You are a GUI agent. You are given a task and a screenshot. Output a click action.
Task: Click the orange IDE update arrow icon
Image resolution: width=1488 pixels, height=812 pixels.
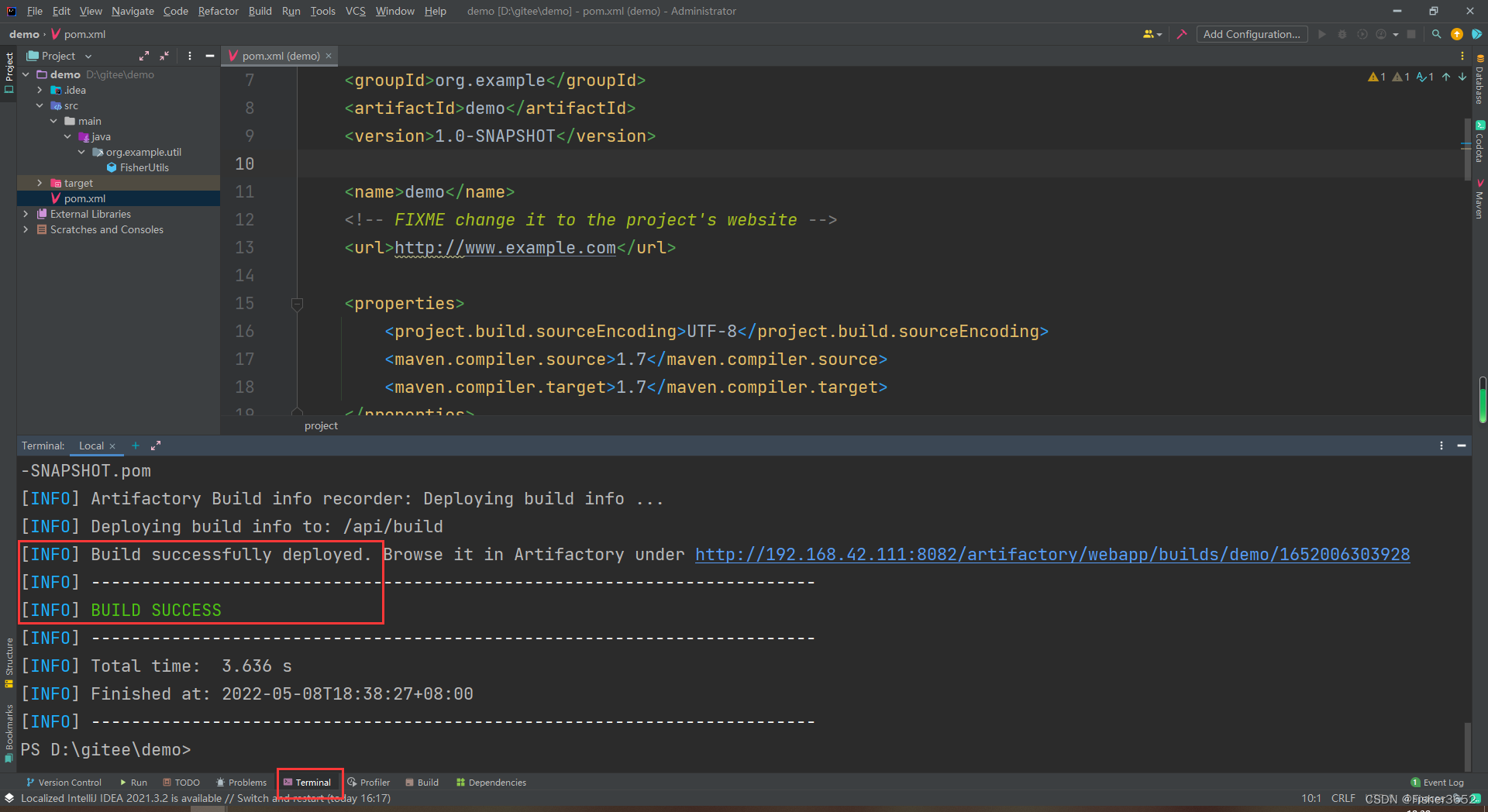[x=1457, y=34]
